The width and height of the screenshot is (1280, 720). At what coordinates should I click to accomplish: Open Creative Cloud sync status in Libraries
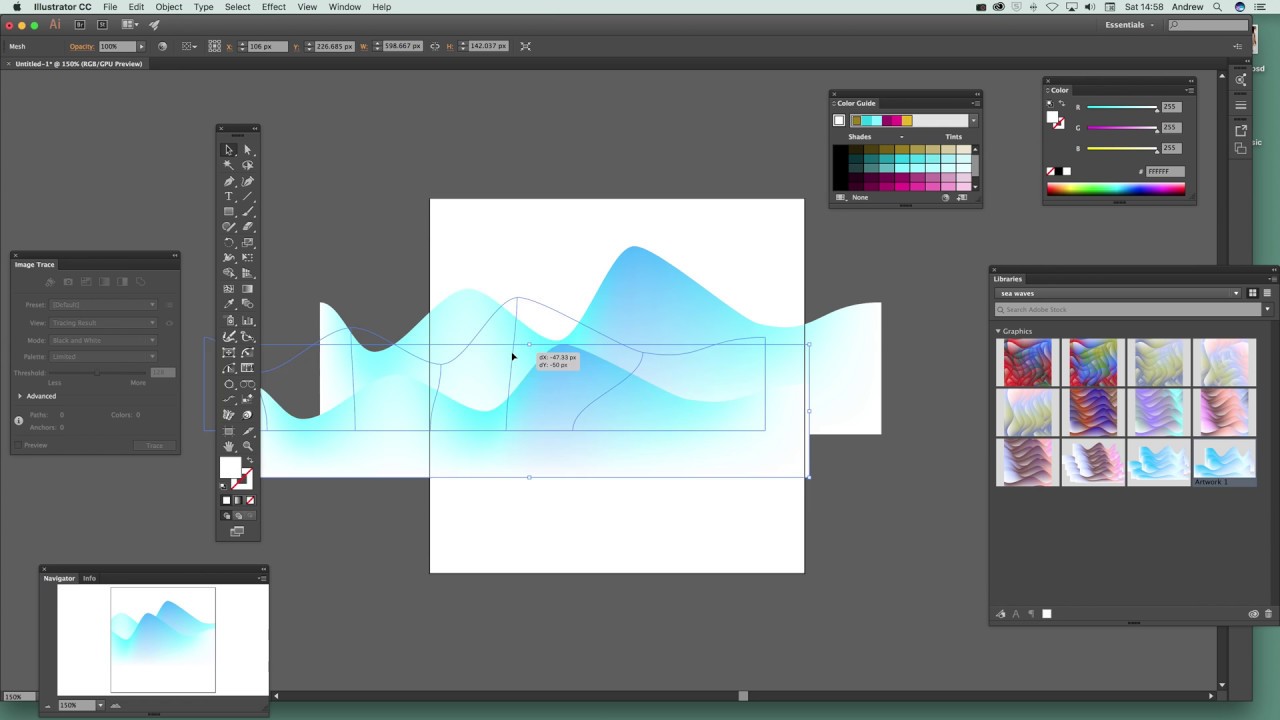point(1253,614)
